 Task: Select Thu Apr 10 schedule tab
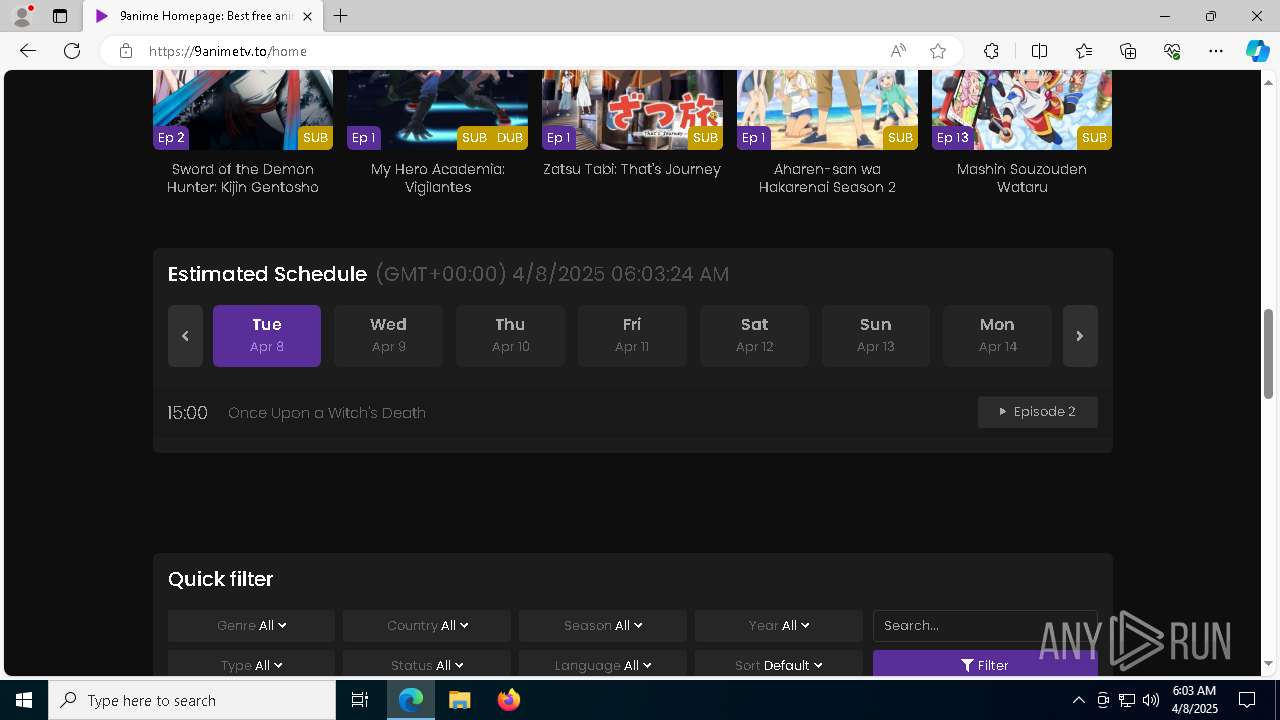[511, 336]
